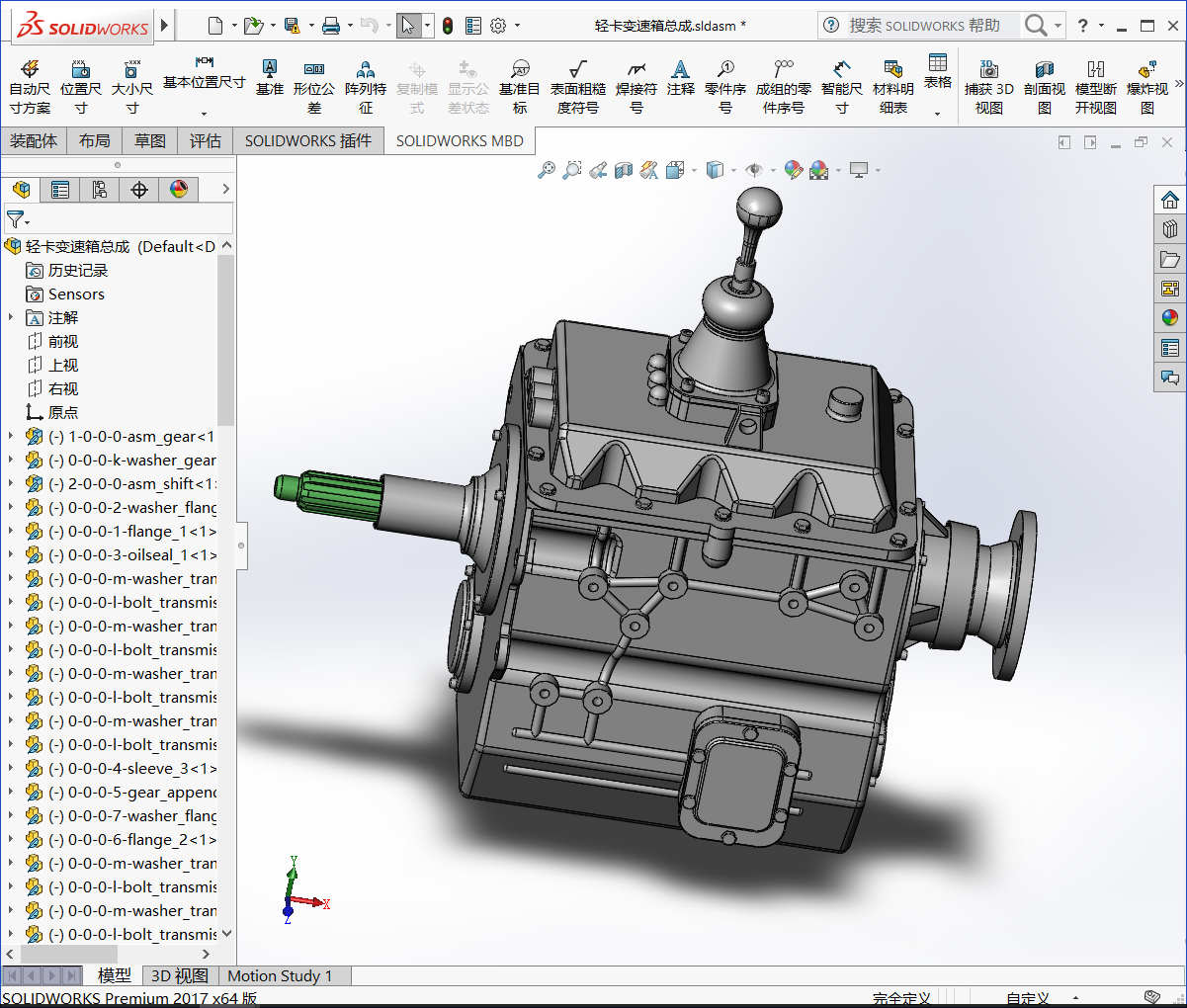Viewport: 1187px width, 1008px height.
Task: Click the Balloon tool (零件序号)
Action: tap(725, 87)
